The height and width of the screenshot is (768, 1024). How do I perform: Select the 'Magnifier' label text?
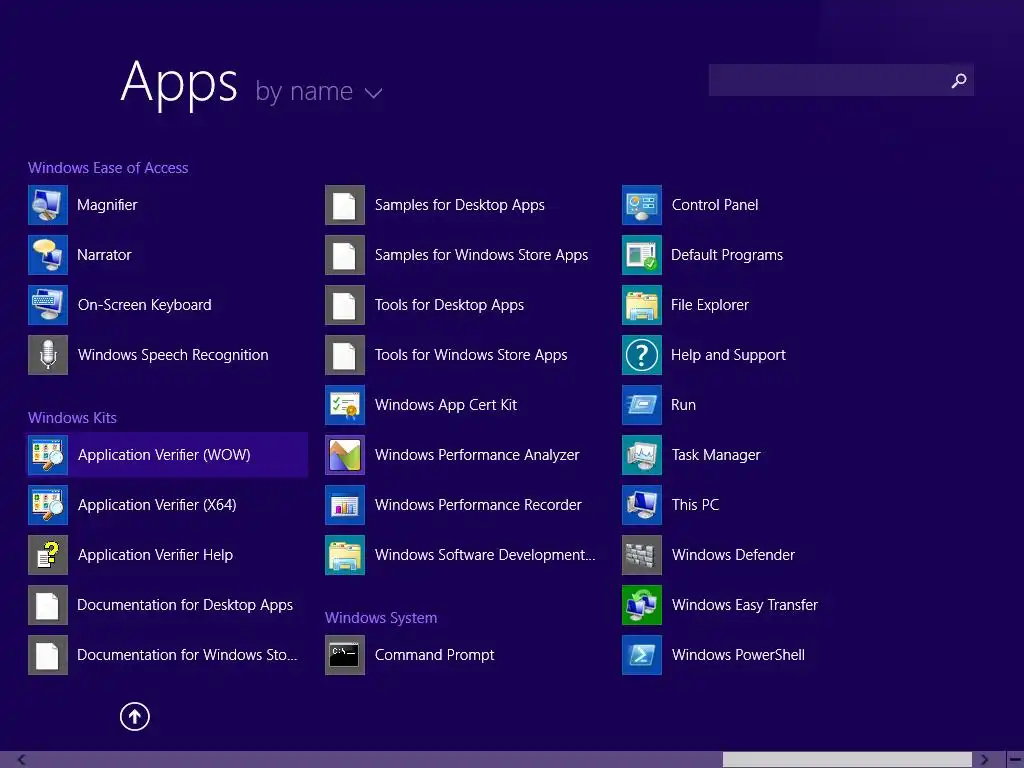107,205
